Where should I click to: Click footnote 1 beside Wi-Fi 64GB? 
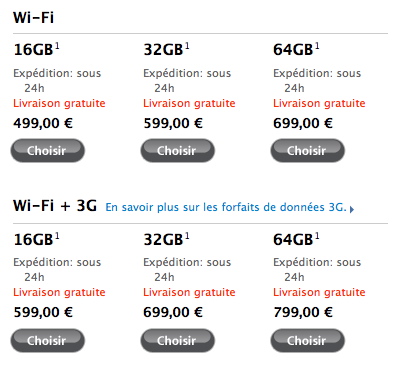click(317, 46)
